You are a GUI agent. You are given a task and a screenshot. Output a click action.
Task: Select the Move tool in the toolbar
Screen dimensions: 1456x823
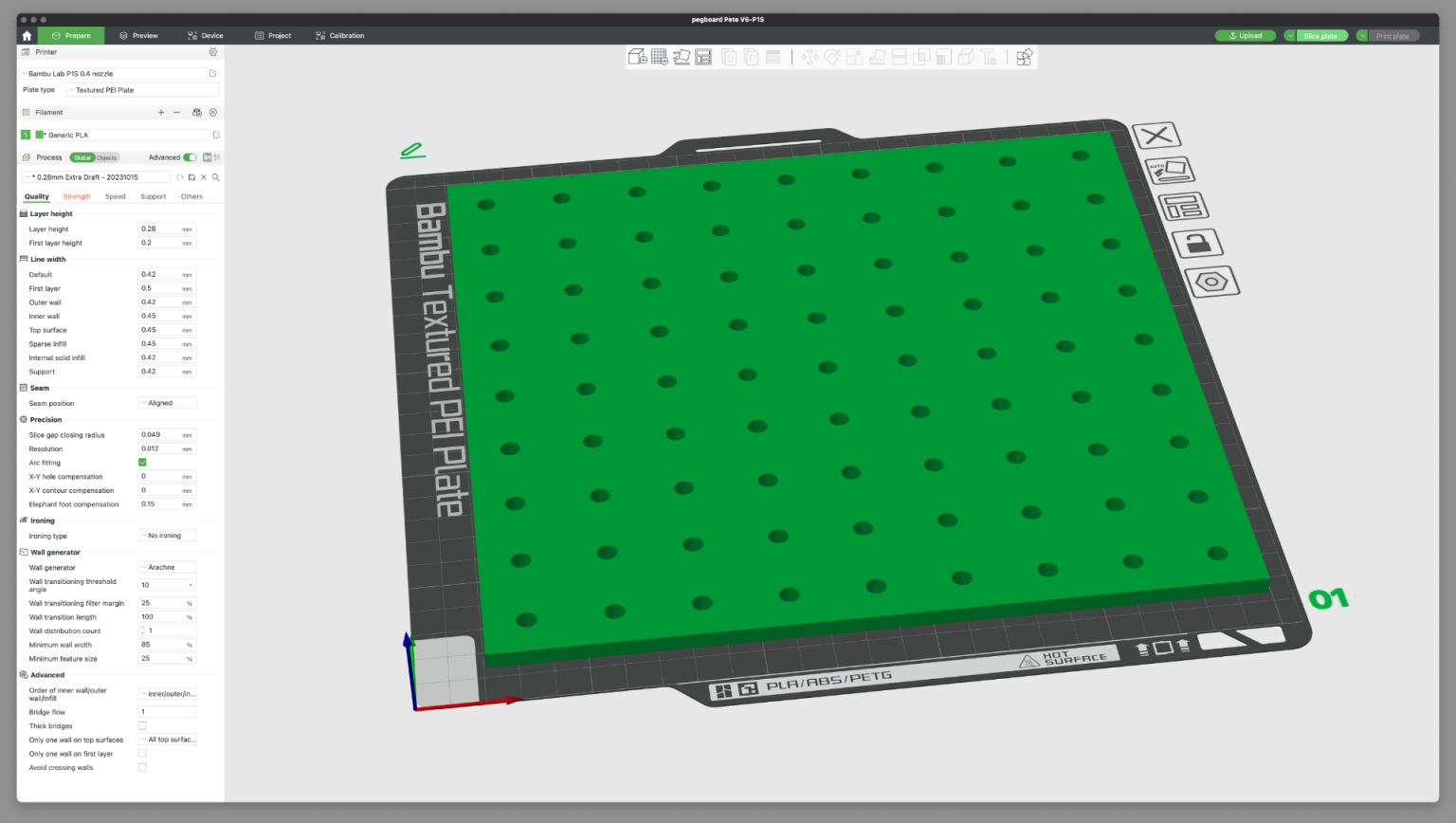click(809, 58)
